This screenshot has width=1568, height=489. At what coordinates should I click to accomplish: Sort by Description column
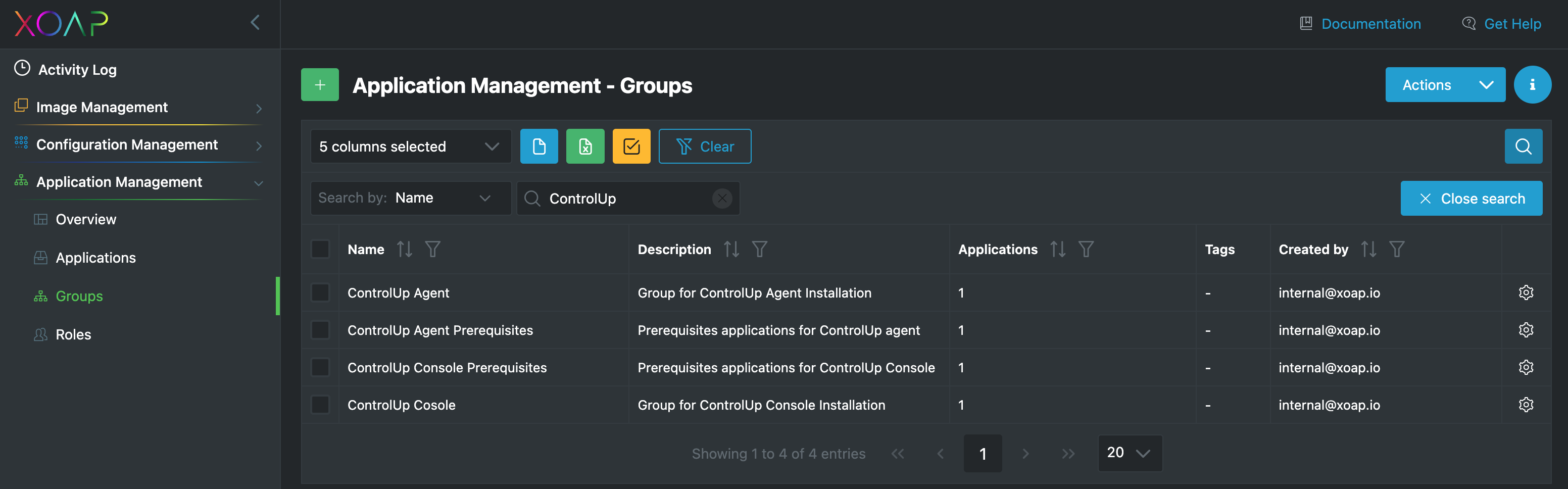tap(731, 249)
